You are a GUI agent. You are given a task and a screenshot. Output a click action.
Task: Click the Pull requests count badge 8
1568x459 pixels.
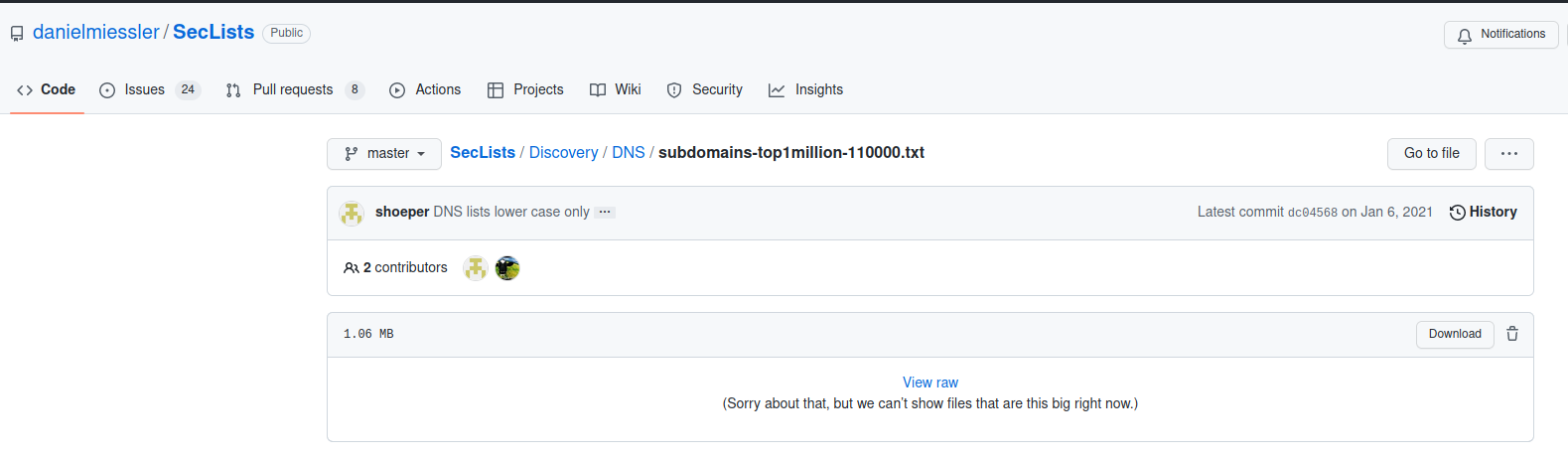click(x=355, y=89)
